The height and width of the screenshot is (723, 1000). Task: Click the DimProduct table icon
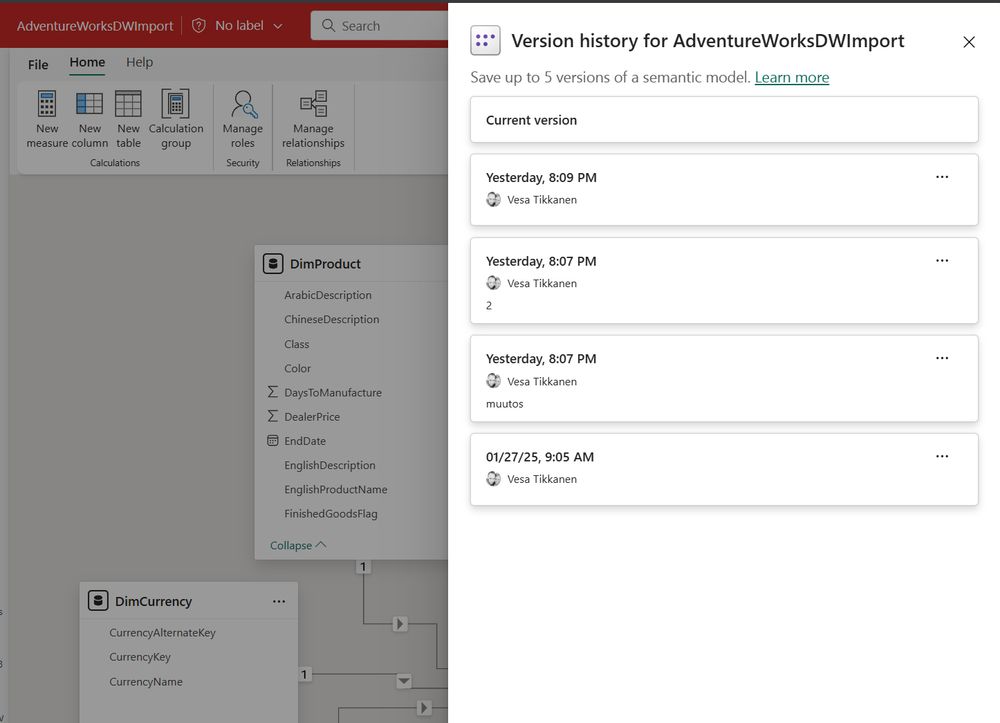tap(273, 263)
